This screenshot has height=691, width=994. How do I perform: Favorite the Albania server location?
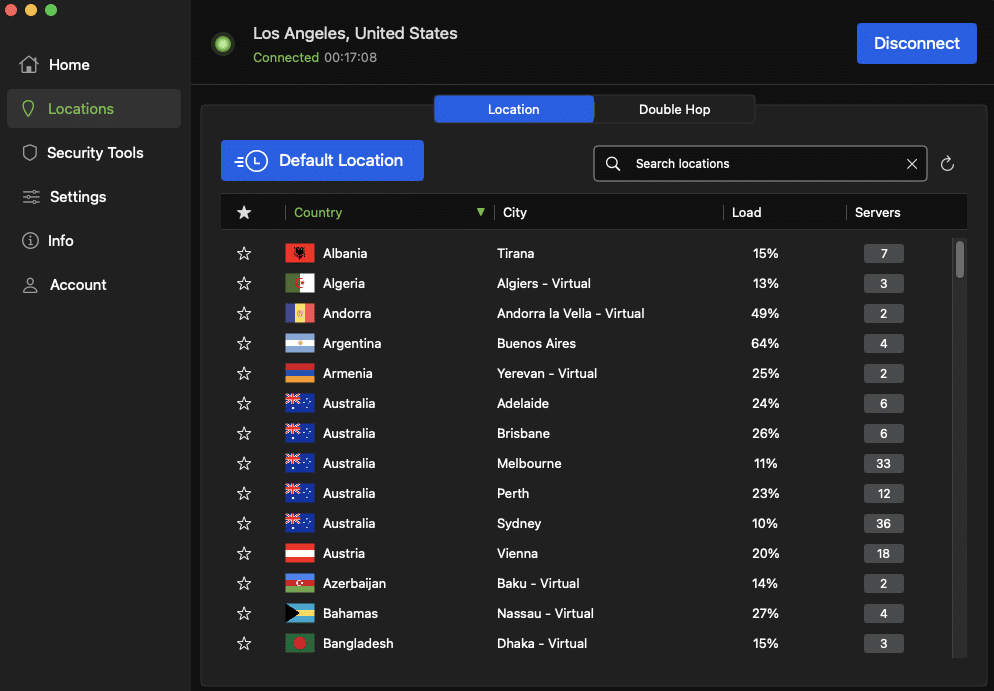point(244,253)
